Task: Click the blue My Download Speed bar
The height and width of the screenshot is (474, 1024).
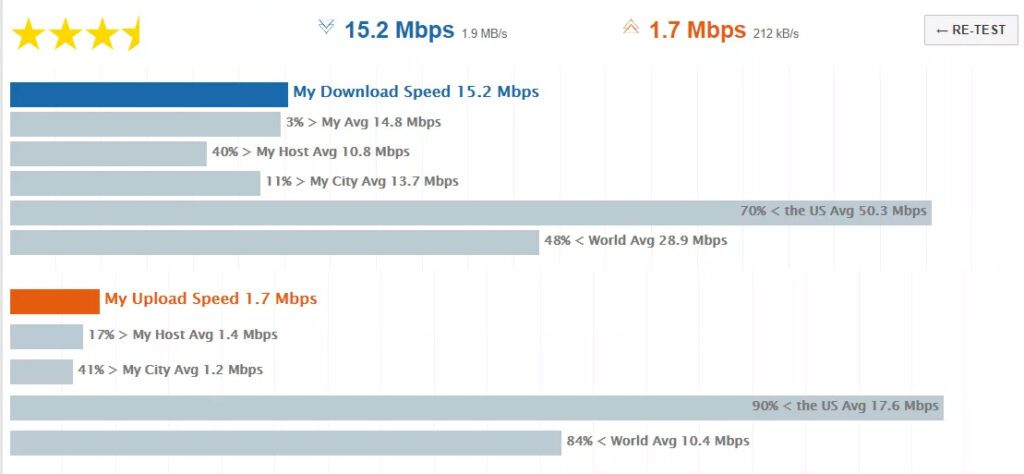Action: pos(149,94)
